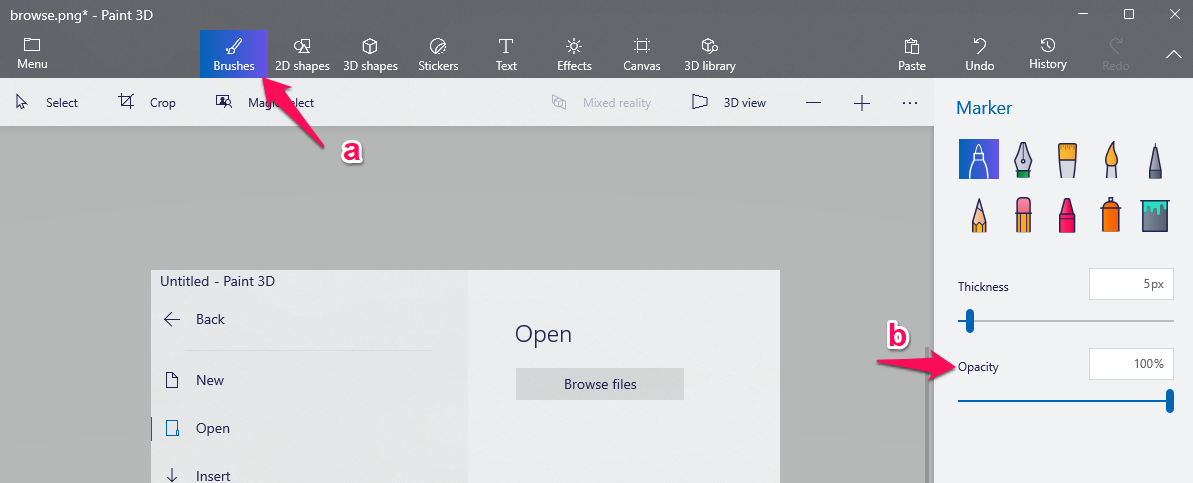Select the Oil brush
The height and width of the screenshot is (483, 1193).
[1067, 159]
